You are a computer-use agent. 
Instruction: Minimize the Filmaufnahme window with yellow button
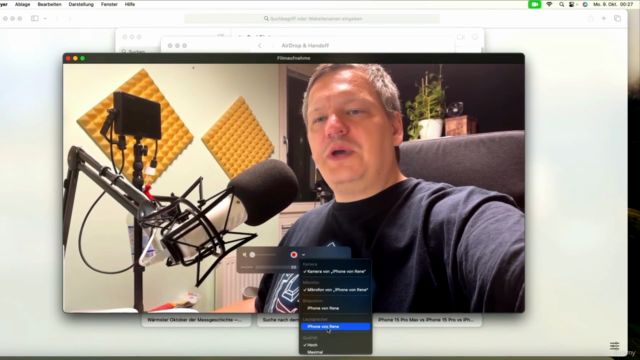(x=76, y=58)
